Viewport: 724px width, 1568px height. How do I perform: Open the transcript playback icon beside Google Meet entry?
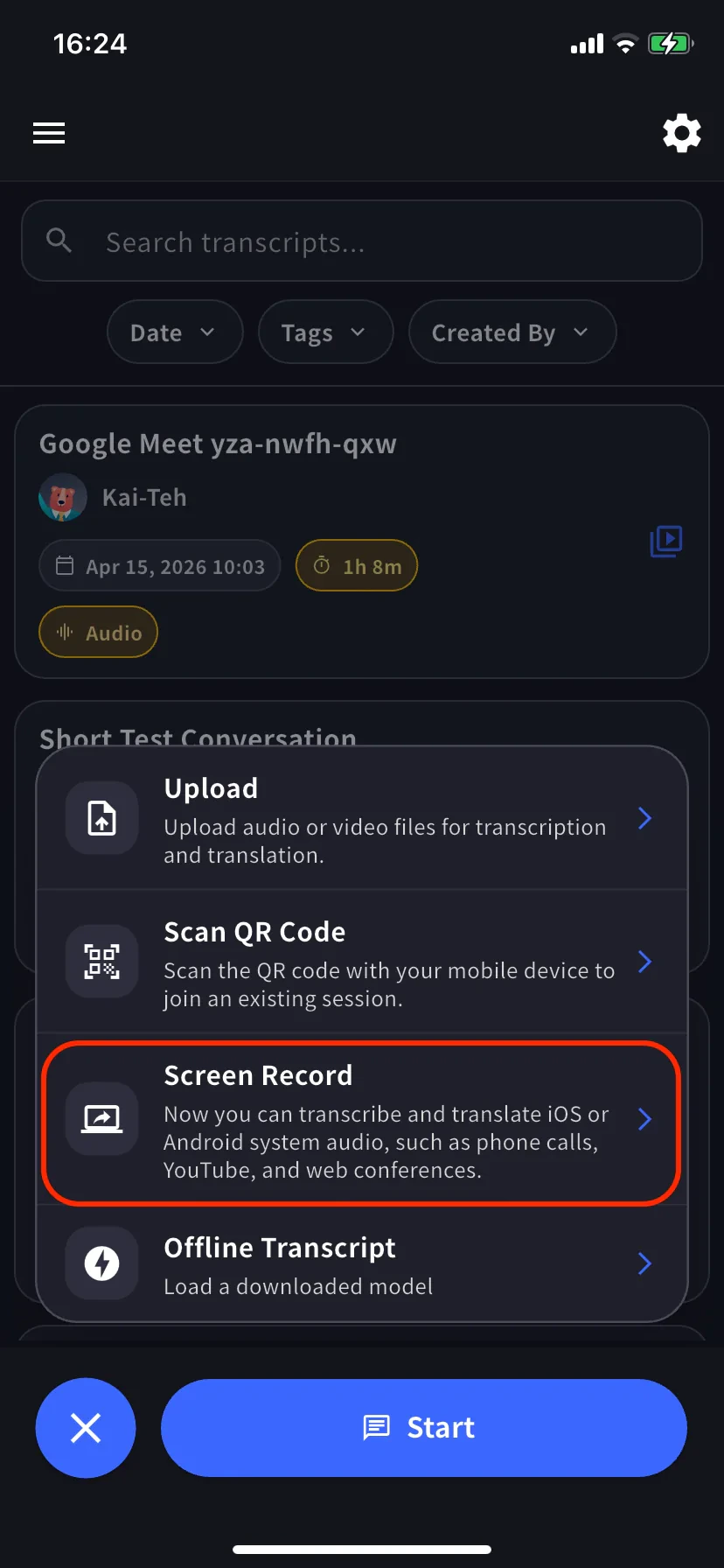(x=666, y=541)
